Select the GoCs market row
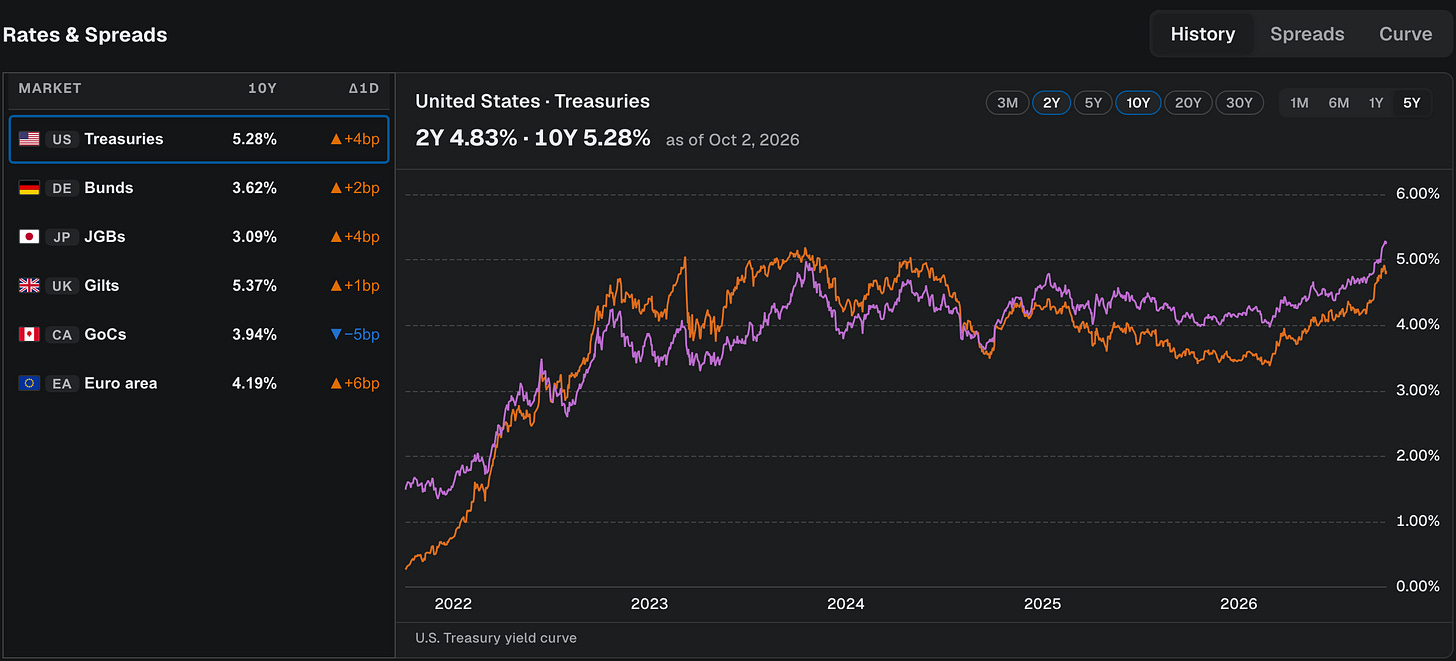The width and height of the screenshot is (1456, 661). pyautogui.click(x=199, y=335)
